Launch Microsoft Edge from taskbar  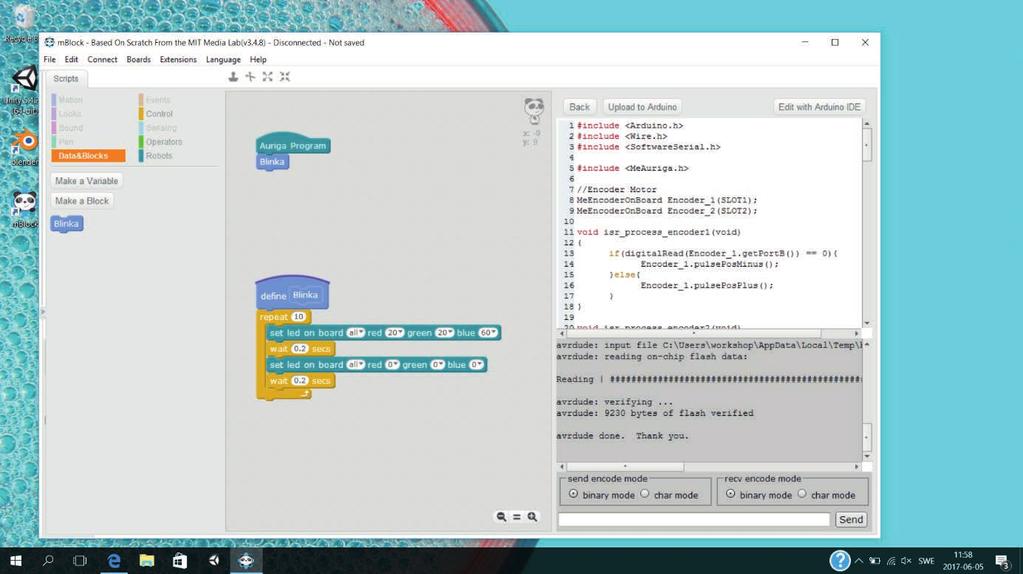pyautogui.click(x=114, y=560)
